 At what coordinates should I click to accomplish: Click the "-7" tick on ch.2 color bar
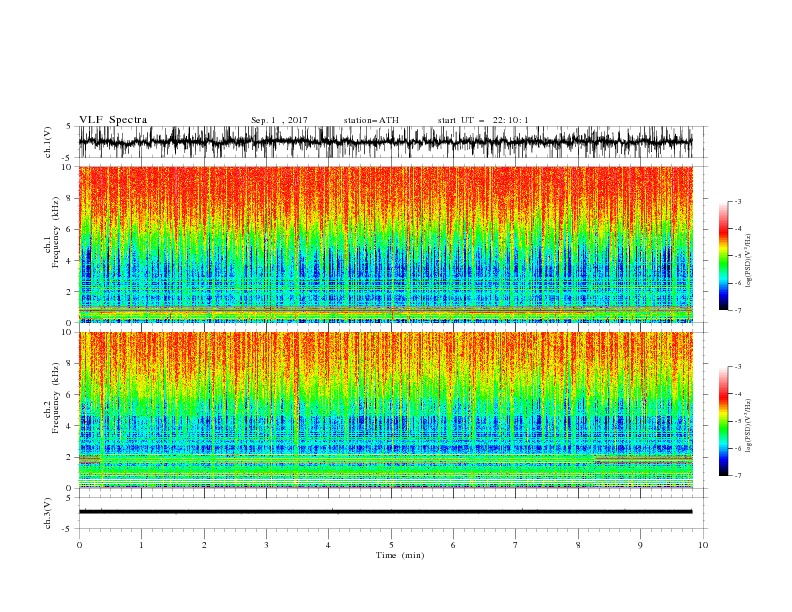coord(738,475)
